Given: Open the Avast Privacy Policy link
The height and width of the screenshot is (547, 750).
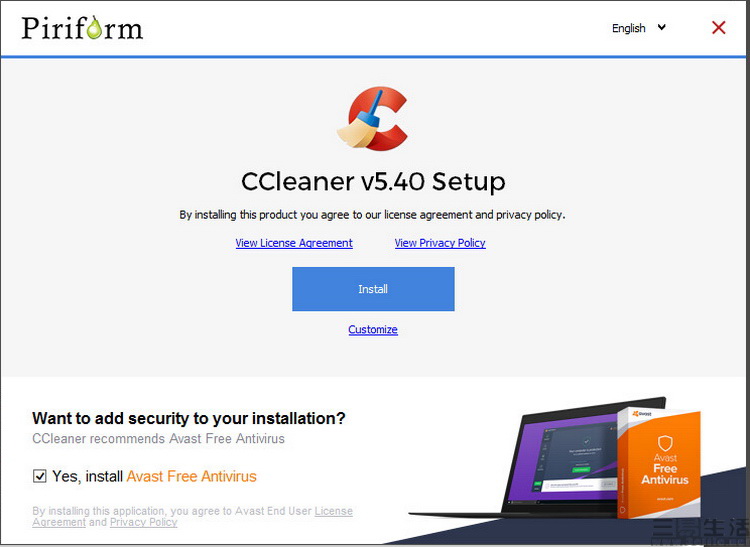Looking at the screenshot, I should (x=143, y=522).
